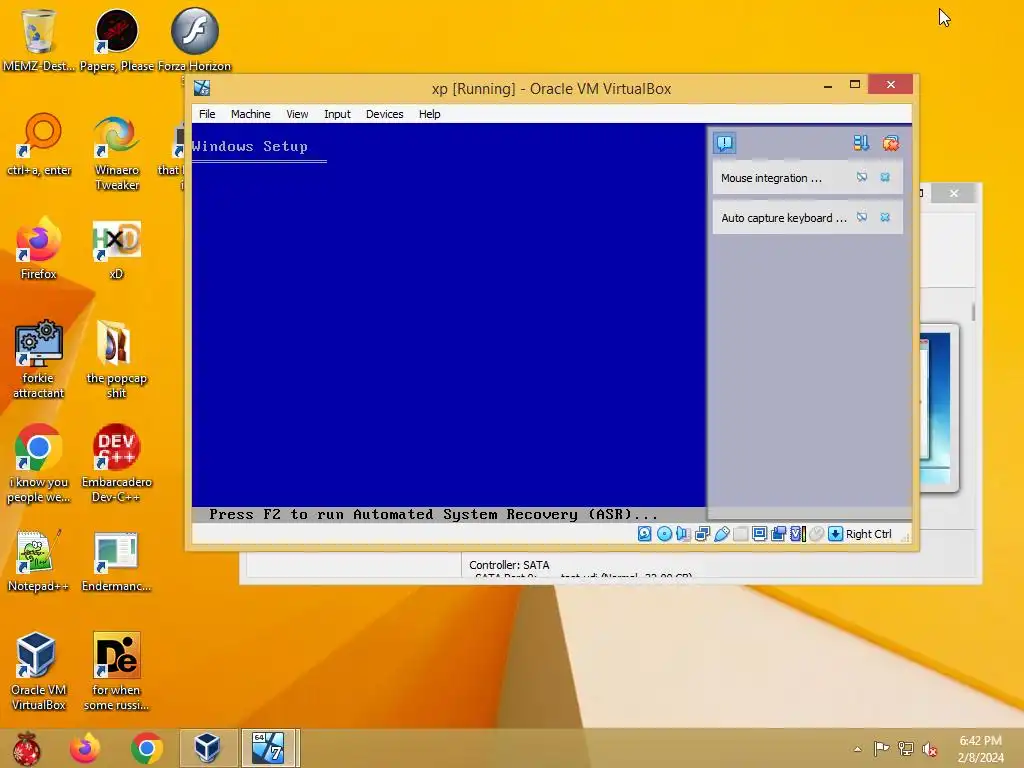Click the VirtualBox window title icon
Image resolution: width=1024 pixels, height=768 pixels.
tap(202, 88)
